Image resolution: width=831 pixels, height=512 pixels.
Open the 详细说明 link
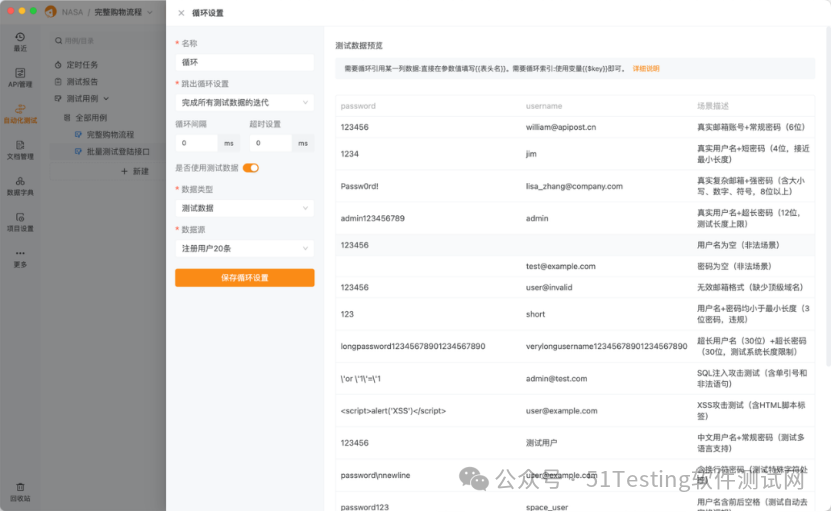click(646, 68)
